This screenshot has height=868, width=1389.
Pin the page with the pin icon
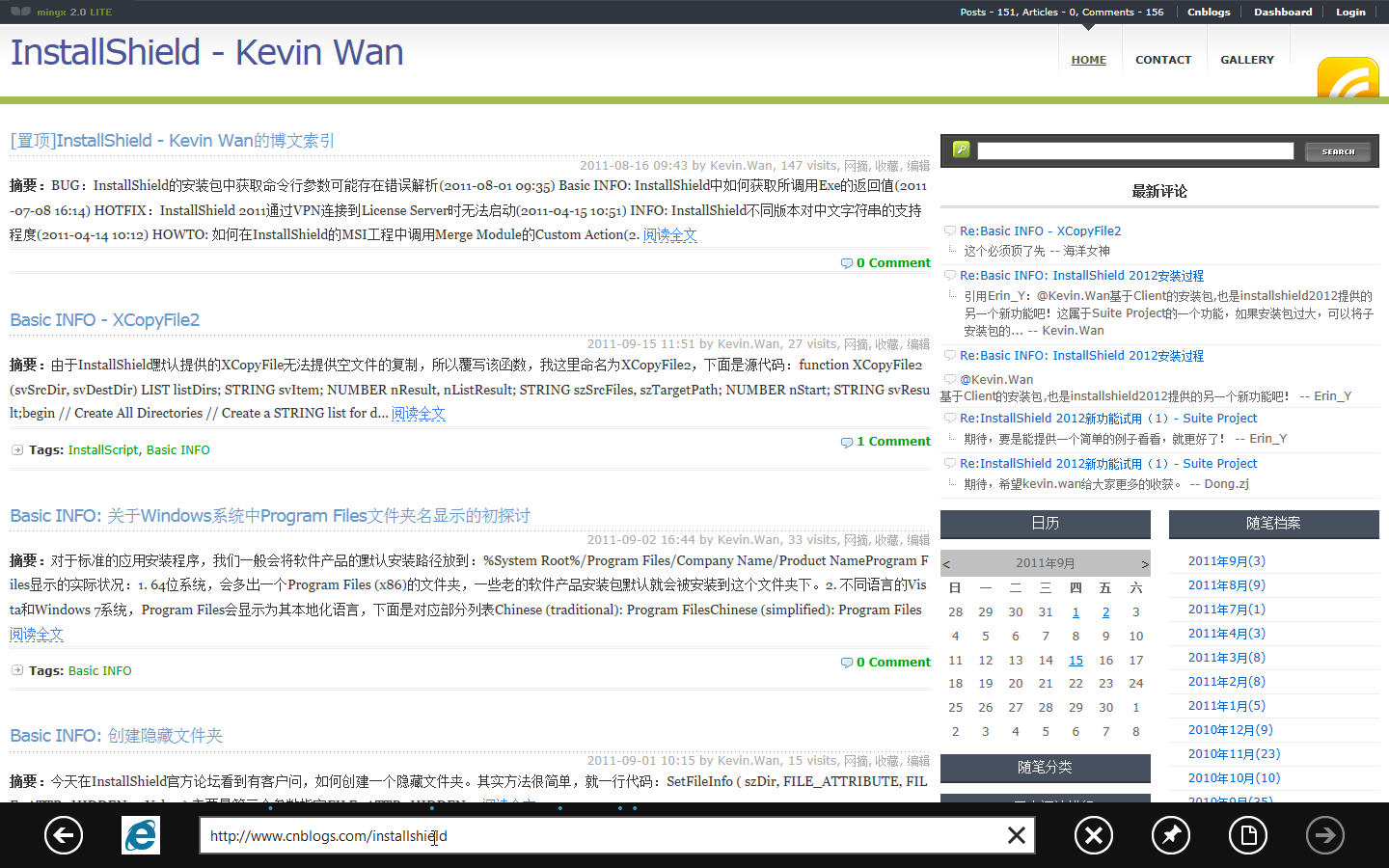[1171, 835]
